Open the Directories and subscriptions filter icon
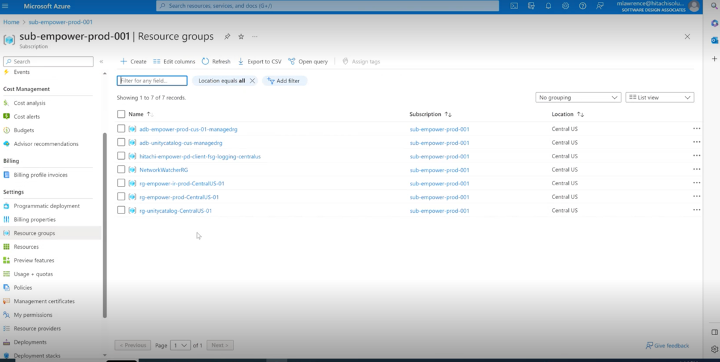This screenshot has width=720, height=362. click(531, 6)
